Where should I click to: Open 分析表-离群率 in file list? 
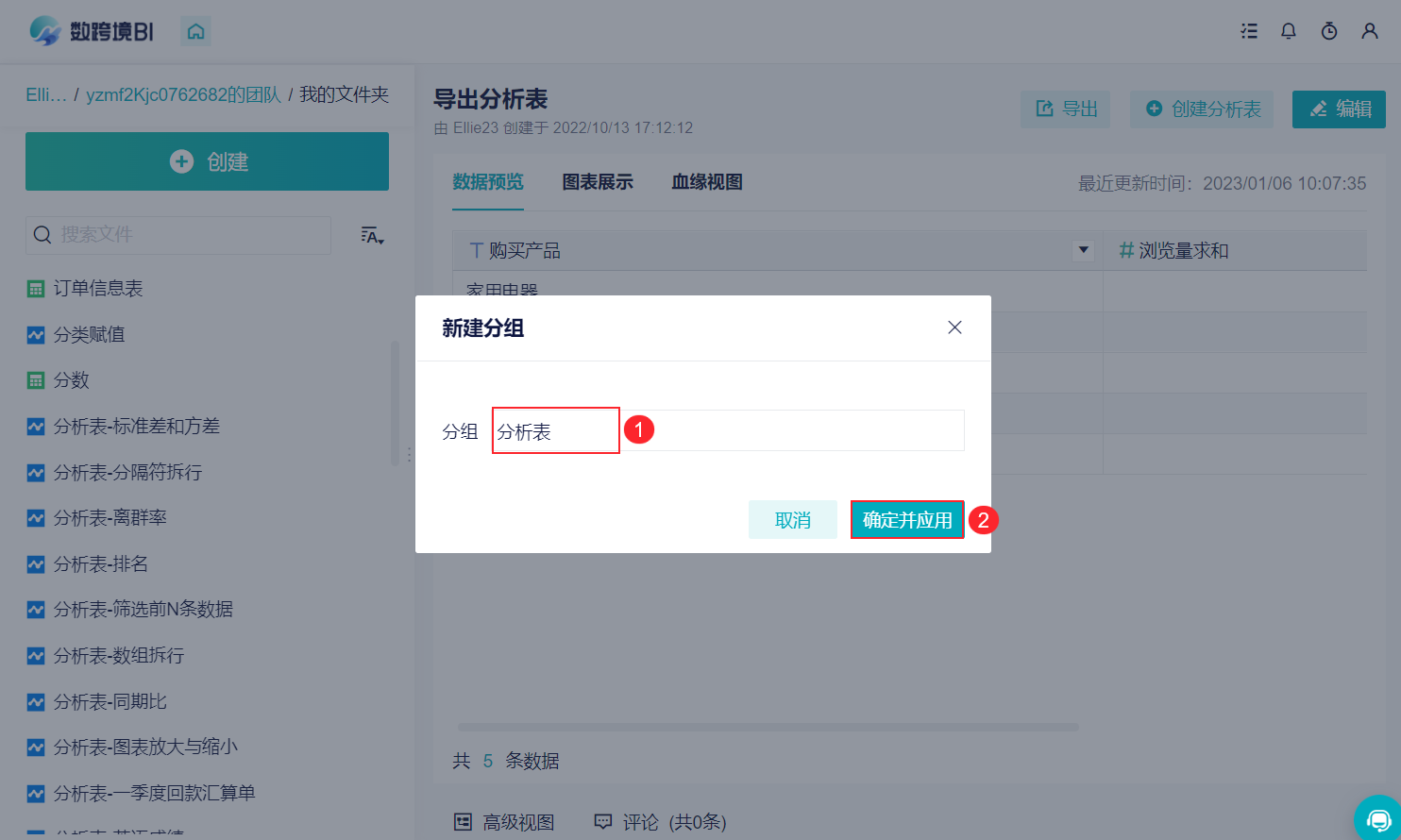tap(110, 518)
